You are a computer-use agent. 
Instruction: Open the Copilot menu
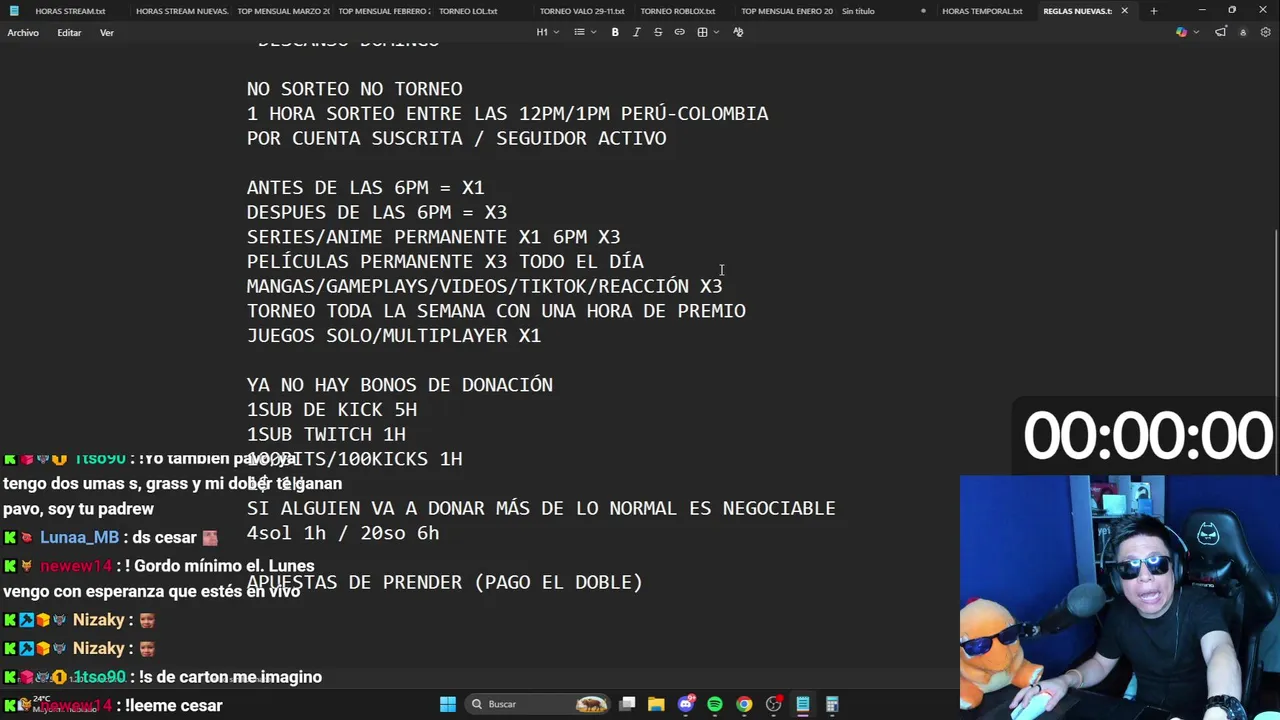tap(1185, 32)
